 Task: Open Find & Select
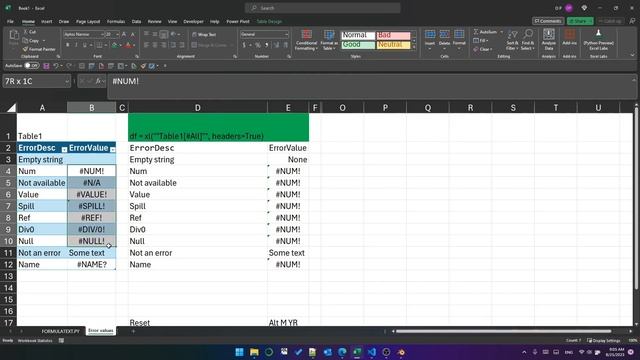[527, 40]
